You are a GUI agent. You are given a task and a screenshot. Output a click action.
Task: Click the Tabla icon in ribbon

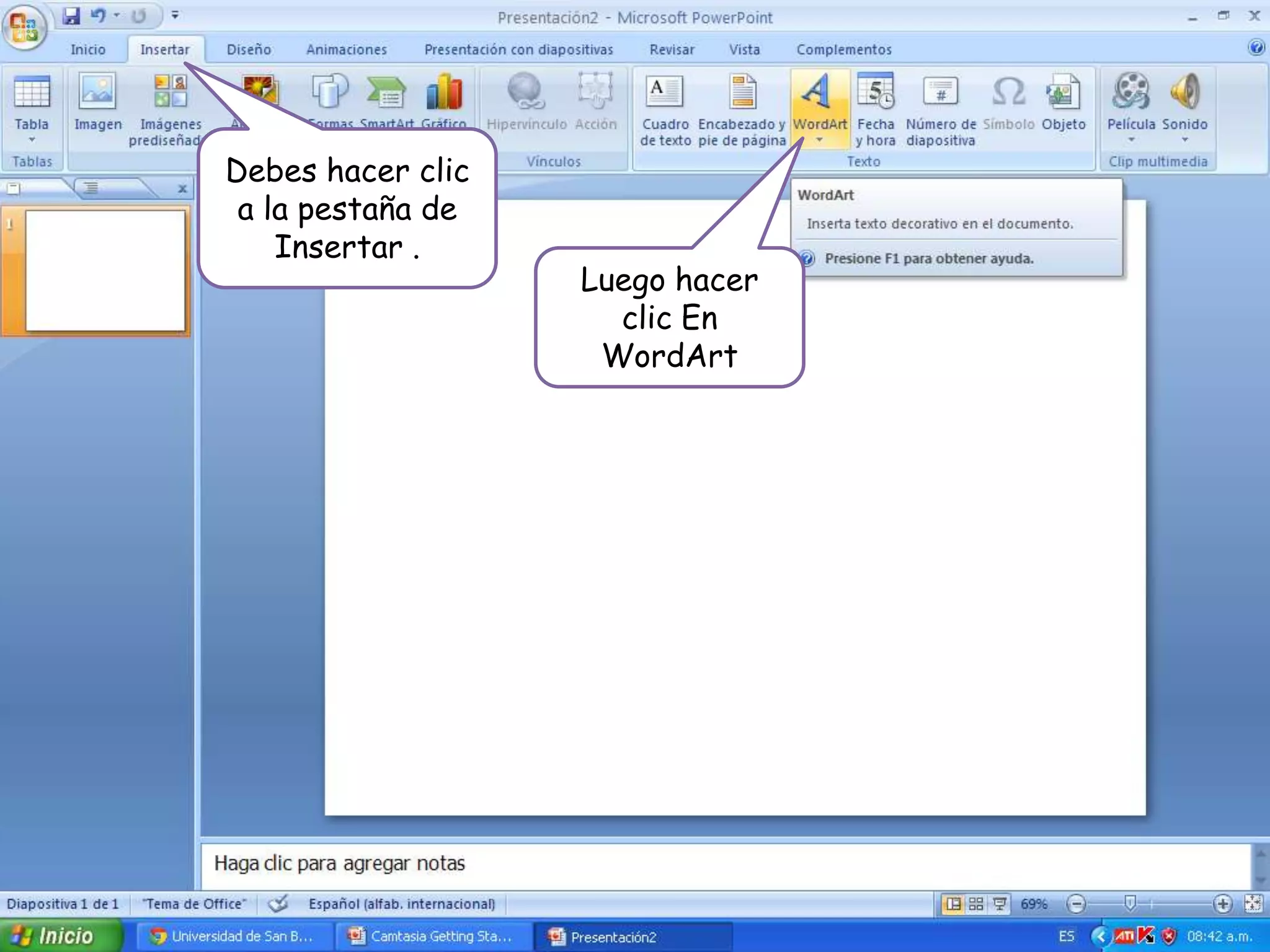coord(32,93)
